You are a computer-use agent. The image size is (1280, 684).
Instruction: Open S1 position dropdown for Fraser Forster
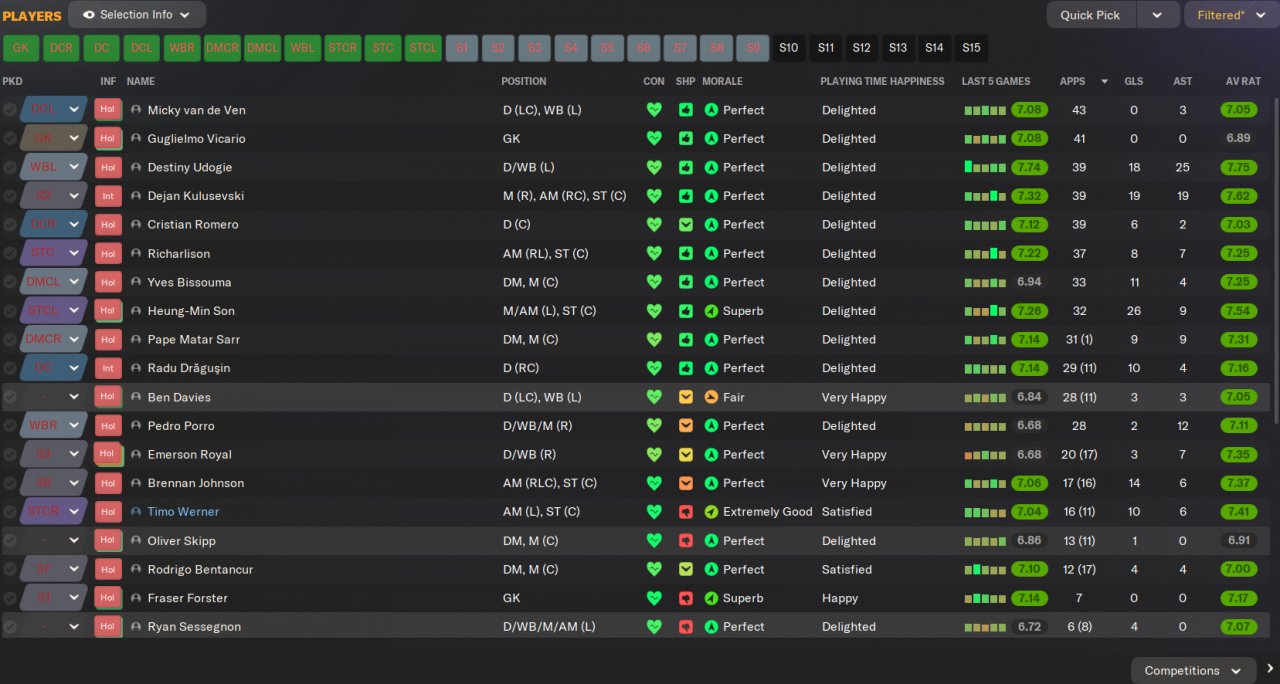click(x=74, y=598)
